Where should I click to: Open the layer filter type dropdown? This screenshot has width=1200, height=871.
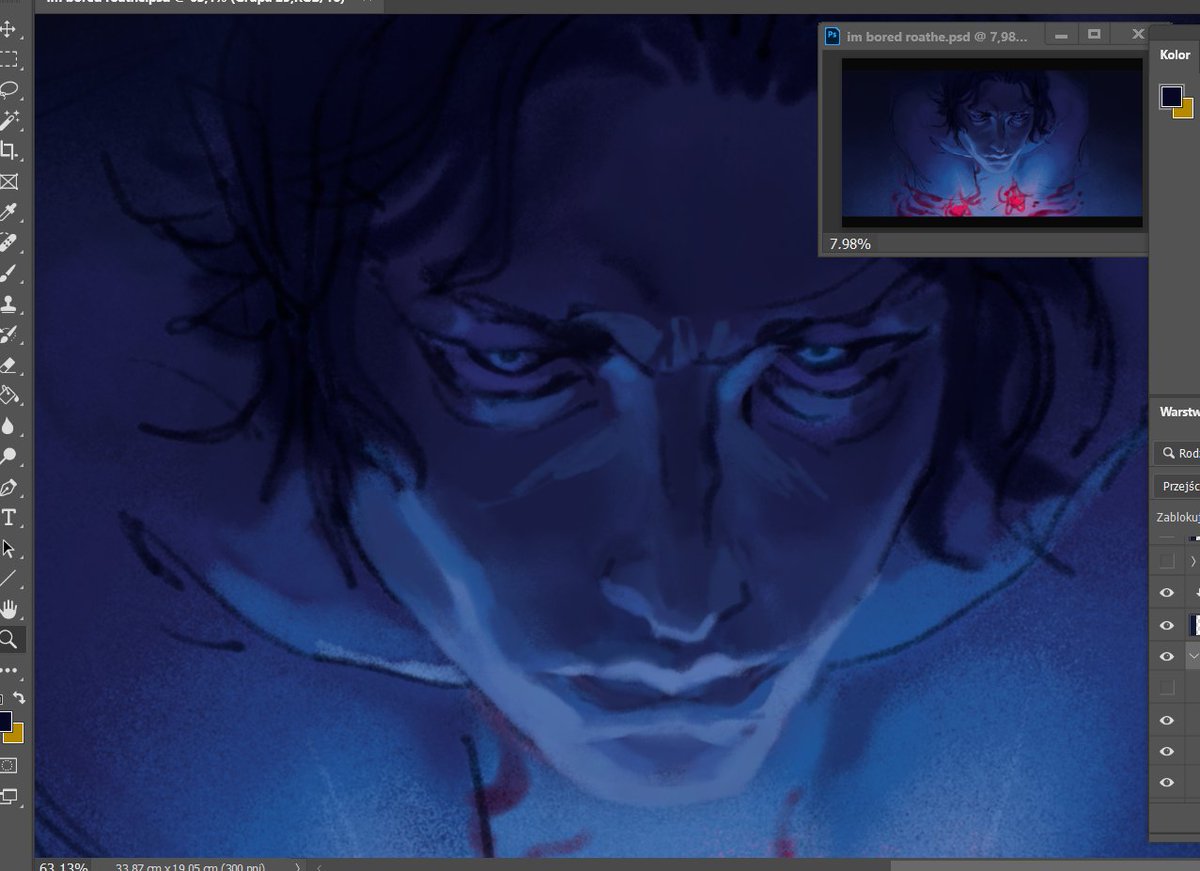pyautogui.click(x=1177, y=453)
